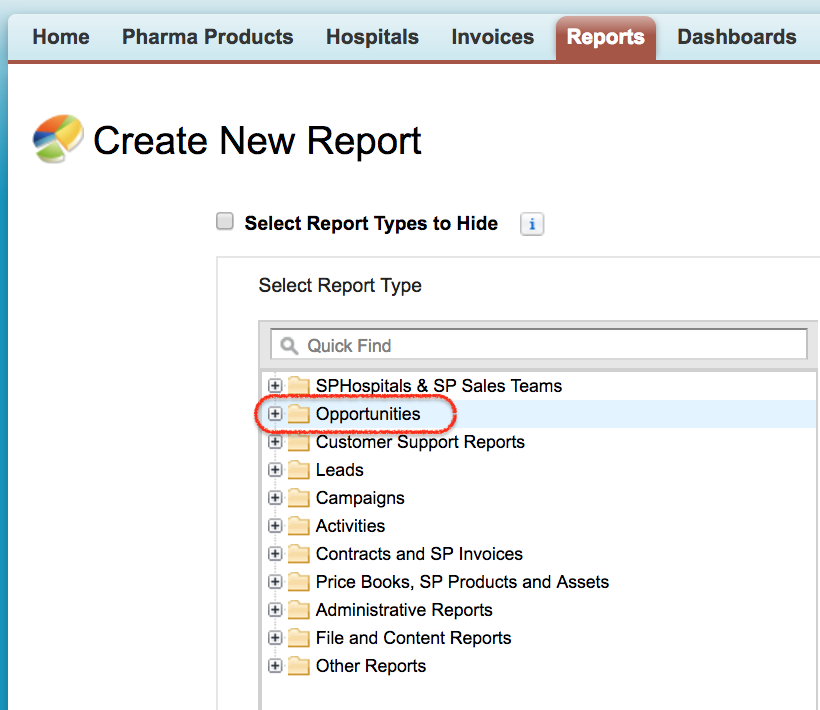Open the Hospitals tab

coord(372,37)
